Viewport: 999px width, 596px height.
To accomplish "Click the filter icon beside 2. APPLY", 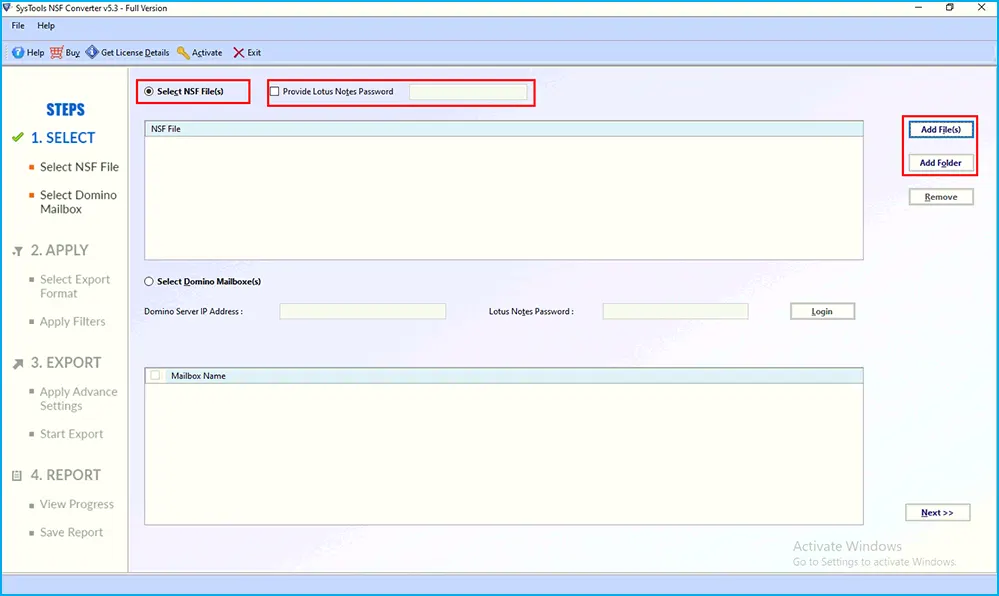I will (x=18, y=251).
